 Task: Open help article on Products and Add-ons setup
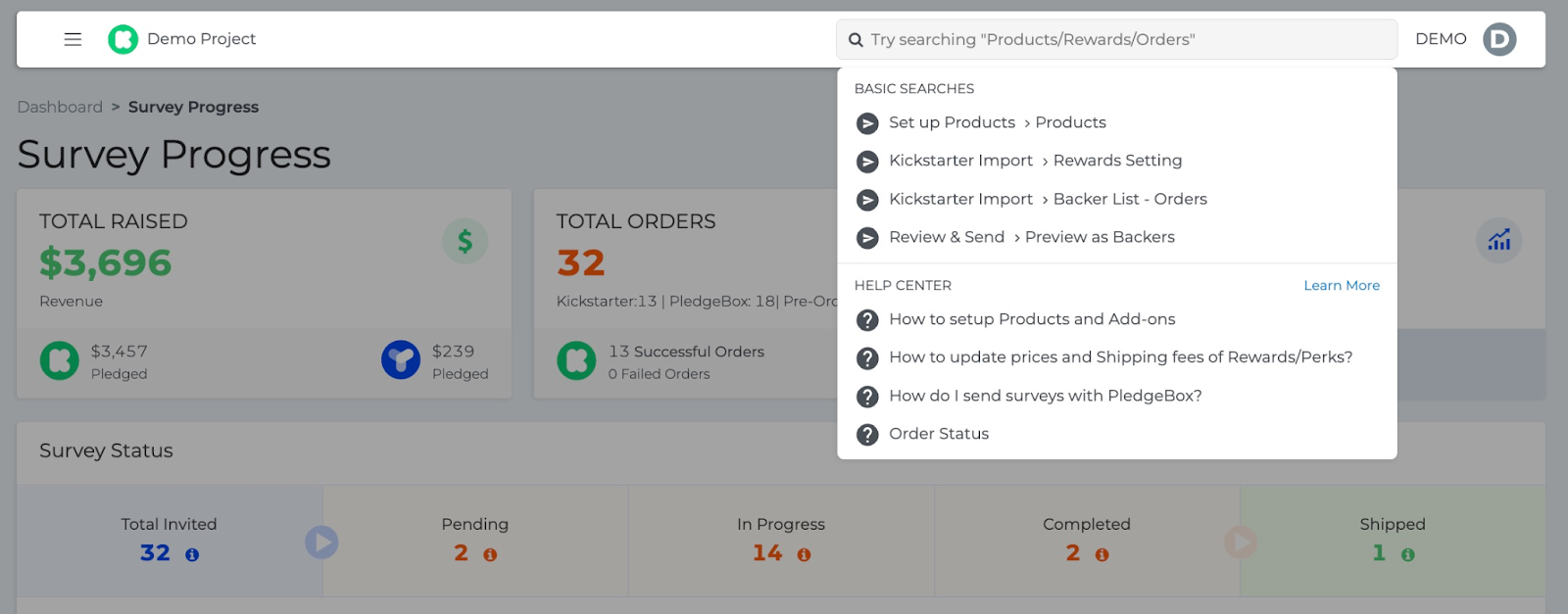pos(1031,319)
